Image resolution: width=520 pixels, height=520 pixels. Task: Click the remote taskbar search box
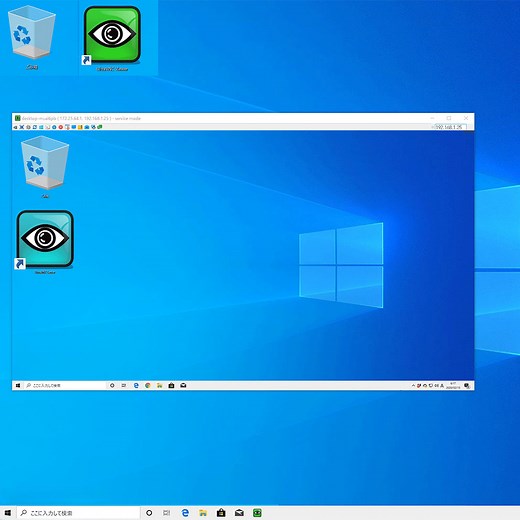65,385
